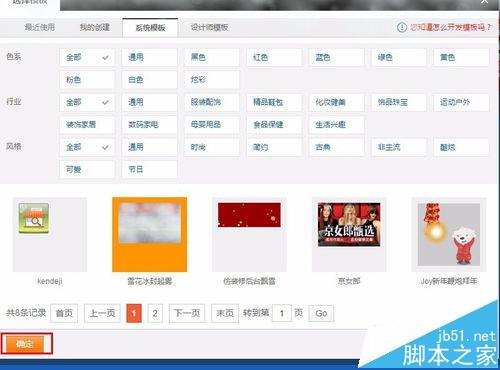Click the 京女郎 template name label
Image resolution: width=500 pixels, height=370 pixels.
[x=349, y=281]
